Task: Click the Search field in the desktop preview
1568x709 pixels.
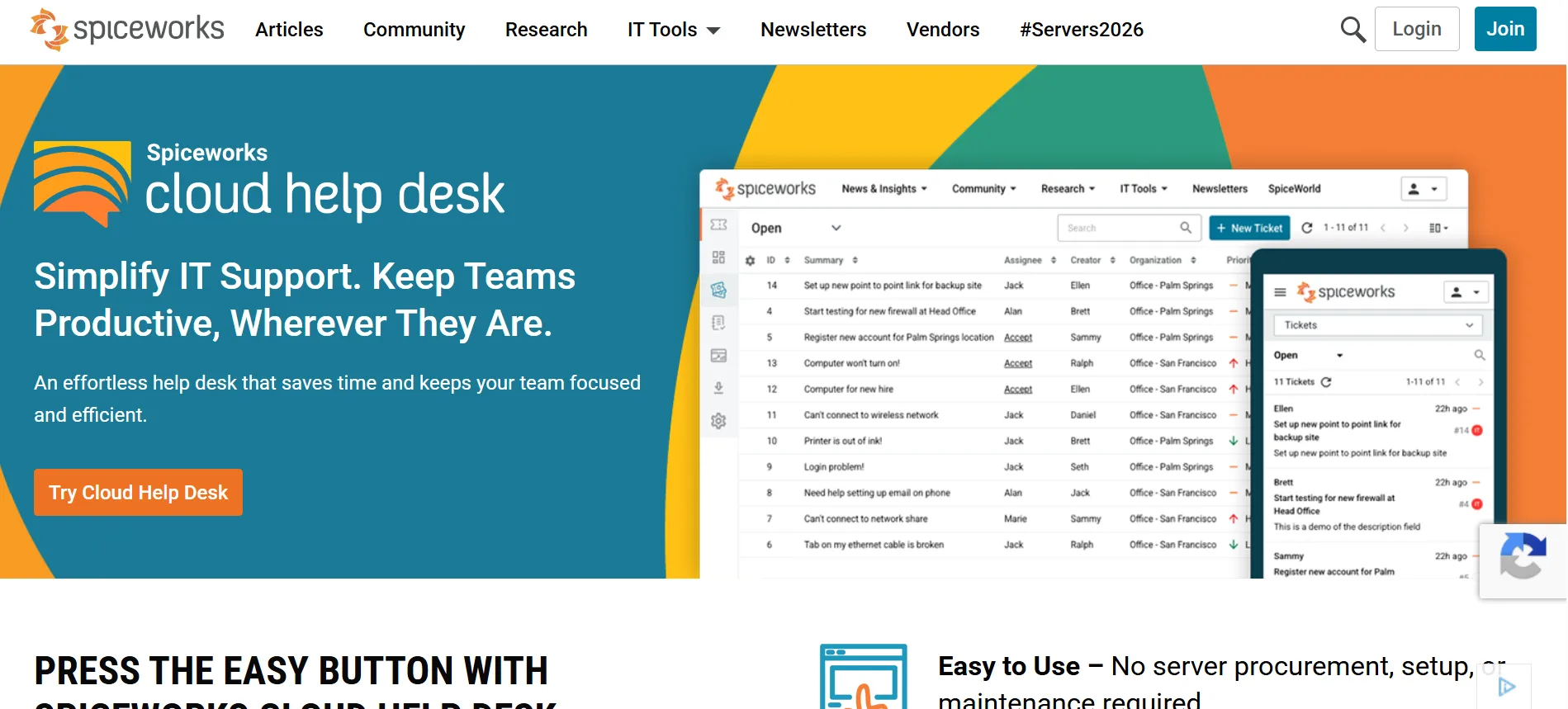Action: click(x=1129, y=228)
